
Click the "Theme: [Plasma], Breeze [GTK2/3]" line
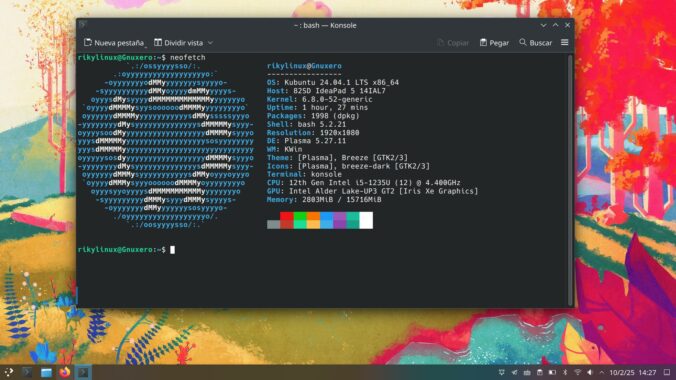337,158
